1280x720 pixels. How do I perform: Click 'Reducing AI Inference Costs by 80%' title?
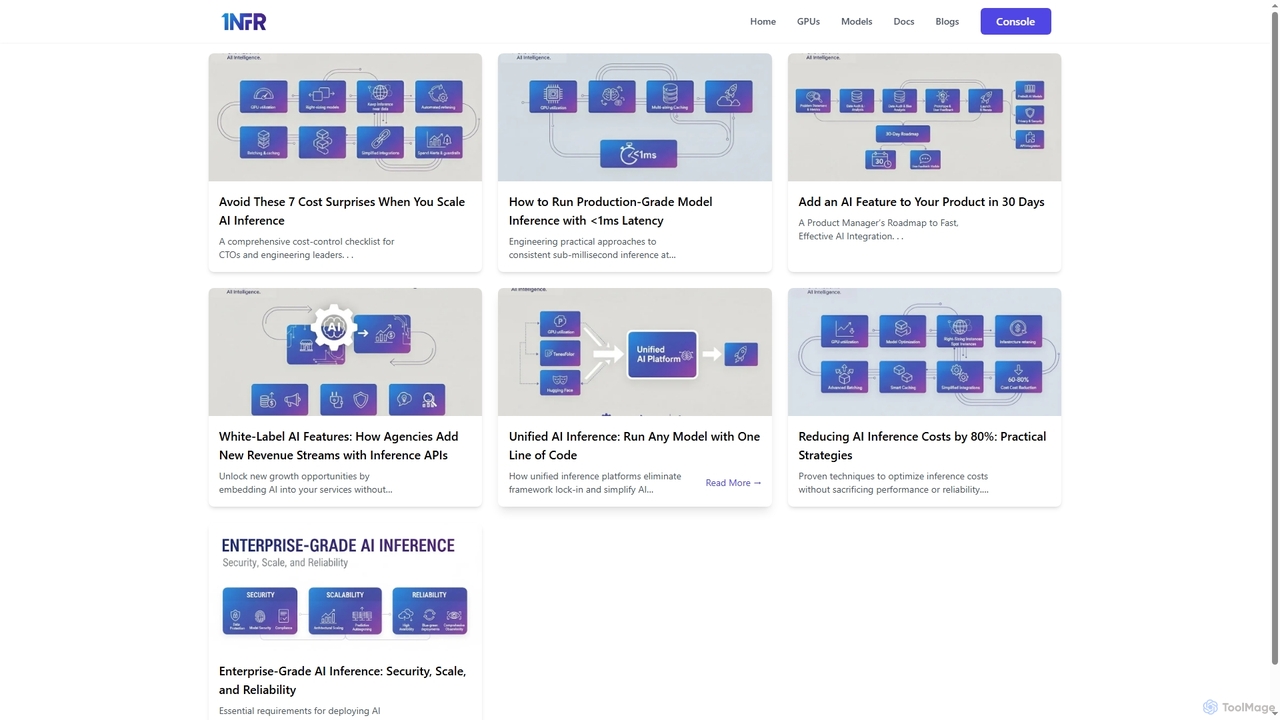coord(922,446)
